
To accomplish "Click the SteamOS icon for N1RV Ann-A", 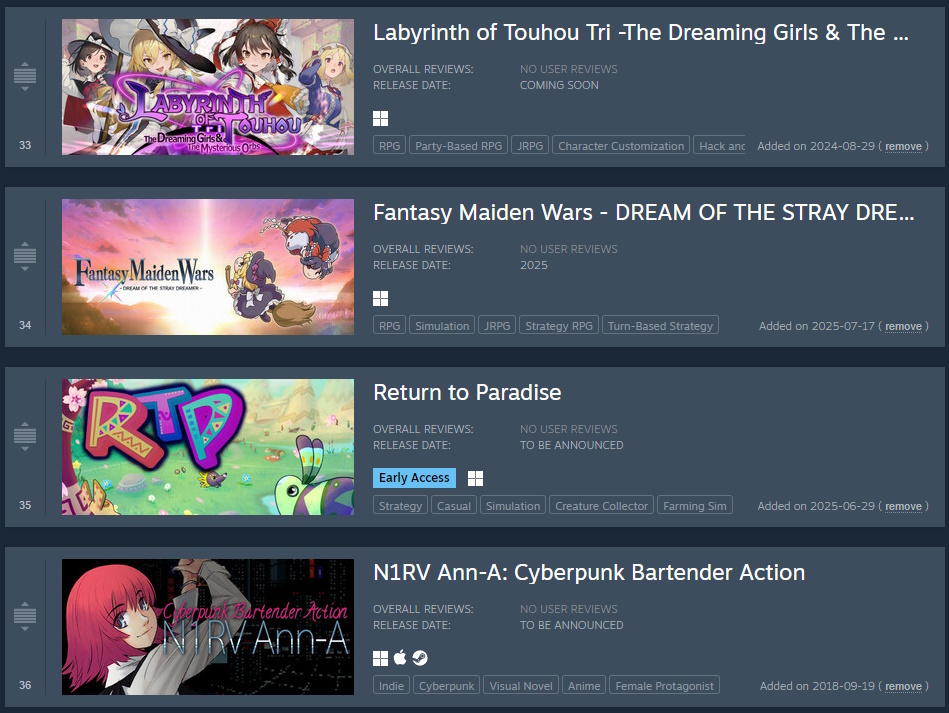I will click(x=420, y=657).
